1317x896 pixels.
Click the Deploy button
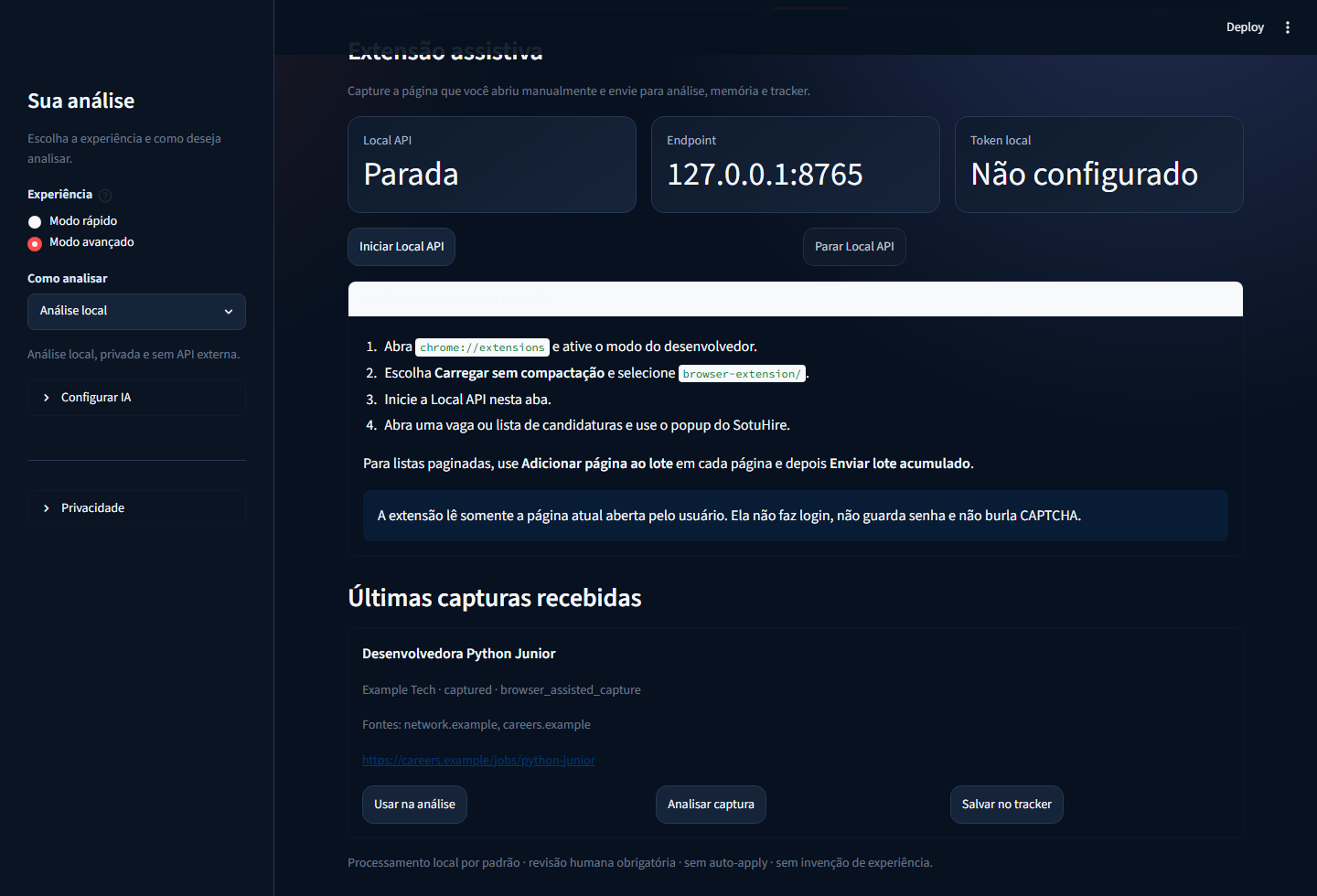[x=1245, y=27]
